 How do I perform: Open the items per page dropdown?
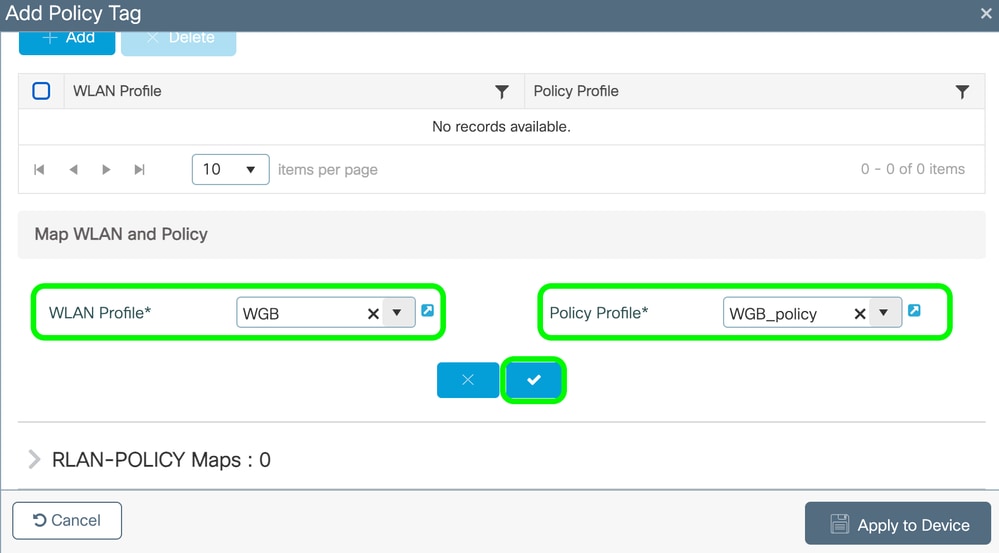click(231, 169)
